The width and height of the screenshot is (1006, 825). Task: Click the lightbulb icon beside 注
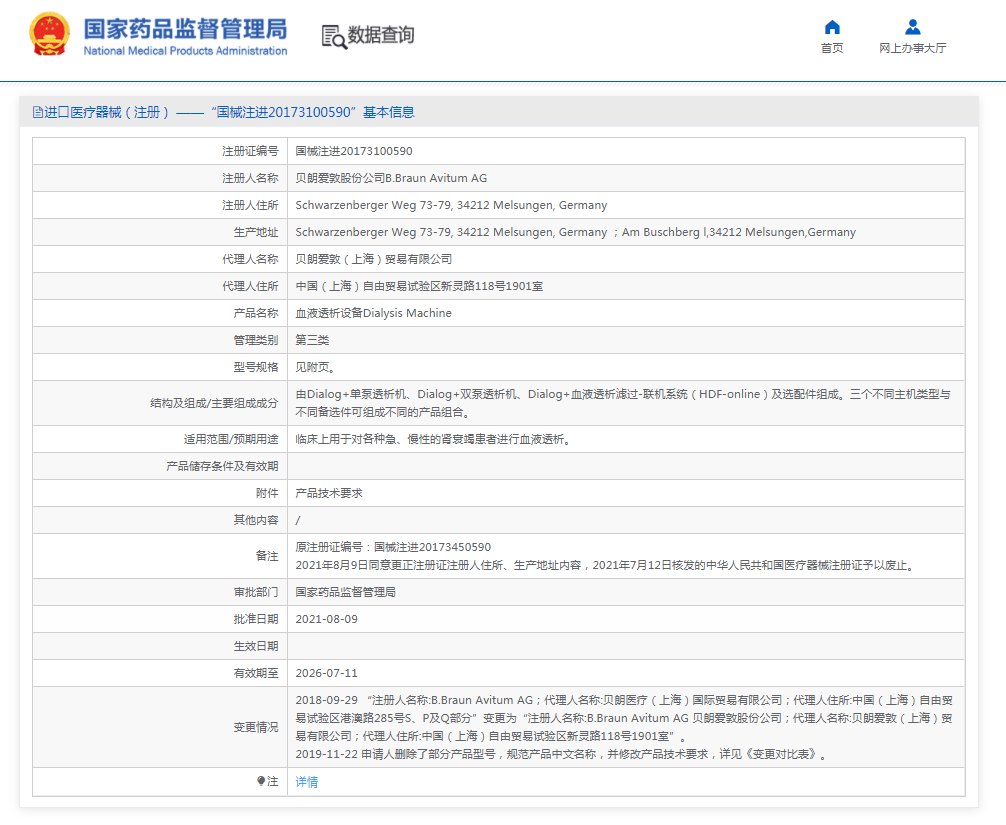pyautogui.click(x=261, y=781)
